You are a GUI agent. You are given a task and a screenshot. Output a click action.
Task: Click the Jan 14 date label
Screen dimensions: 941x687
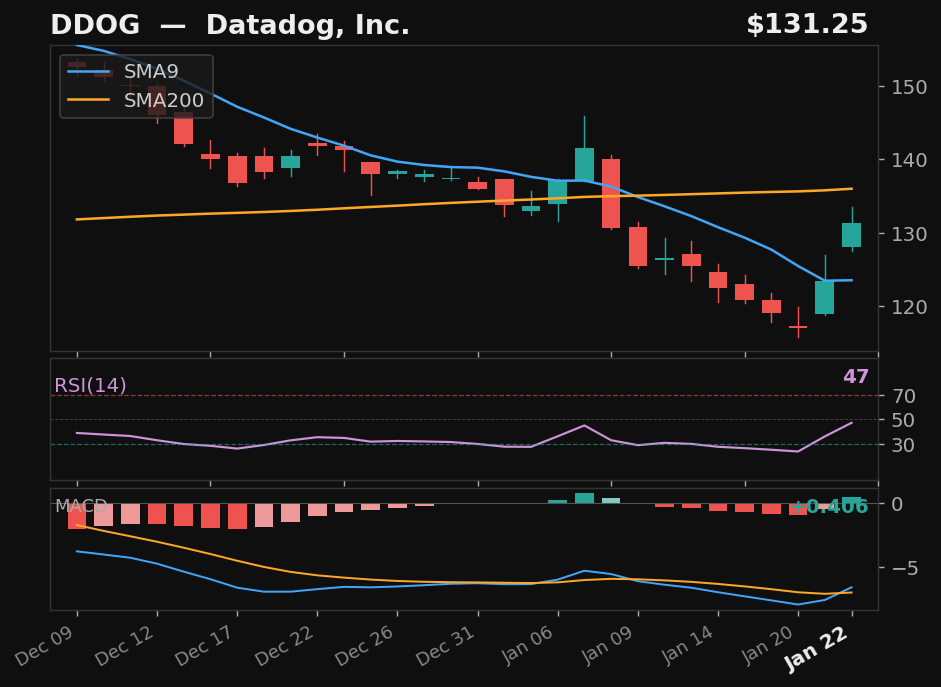tap(688, 646)
